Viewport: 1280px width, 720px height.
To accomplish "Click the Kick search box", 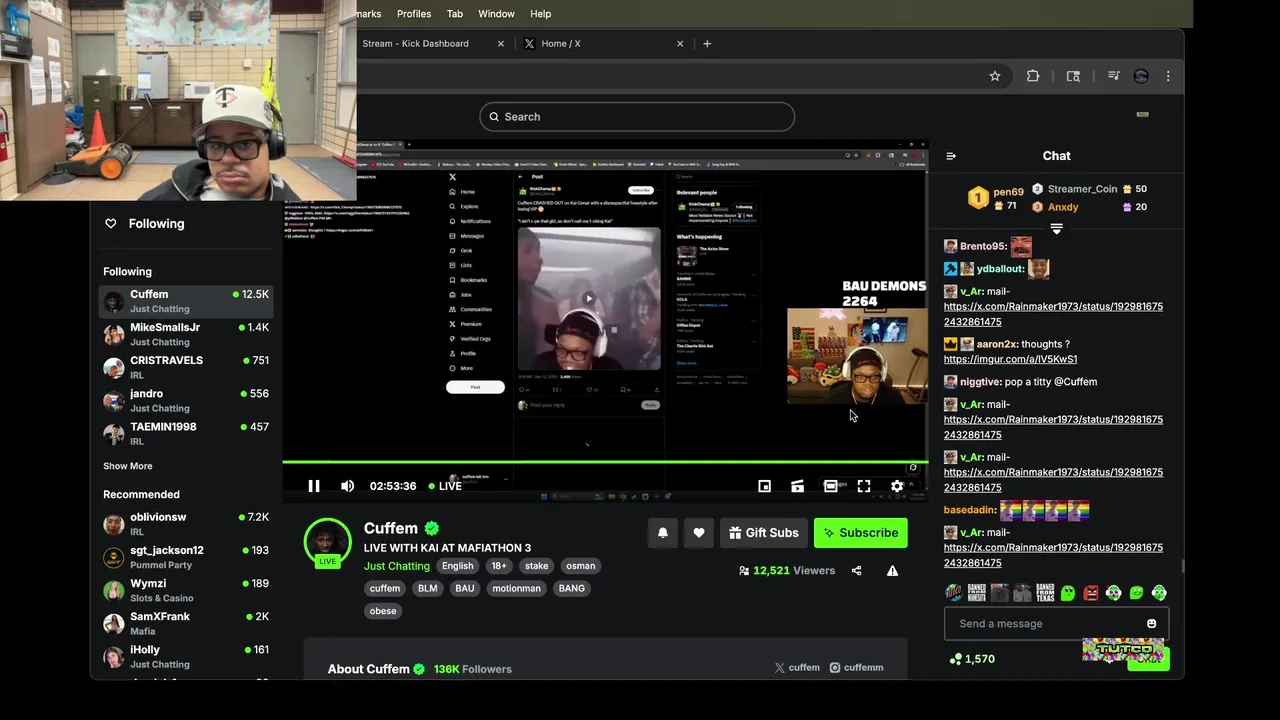I will [637, 117].
